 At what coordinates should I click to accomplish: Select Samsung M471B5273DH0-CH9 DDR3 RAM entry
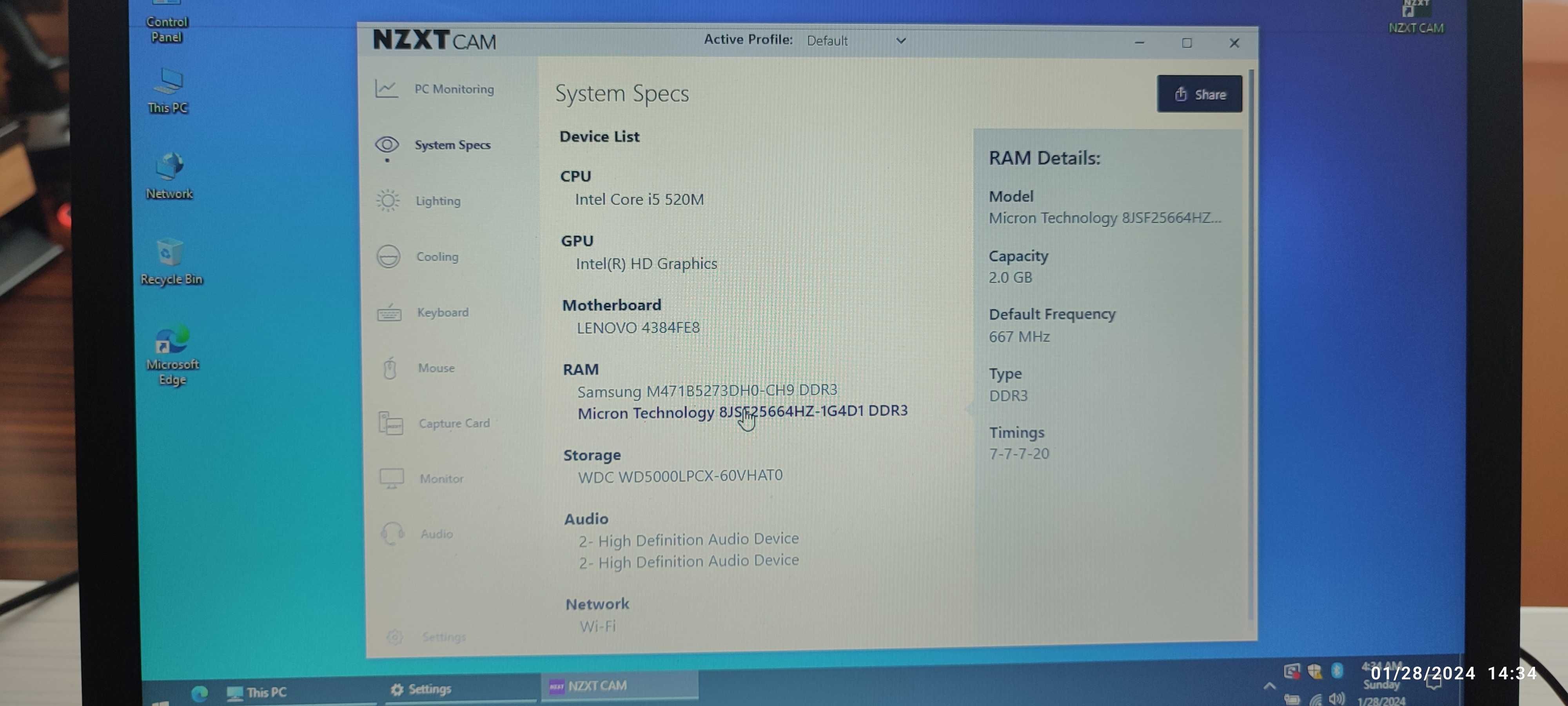pyautogui.click(x=707, y=391)
